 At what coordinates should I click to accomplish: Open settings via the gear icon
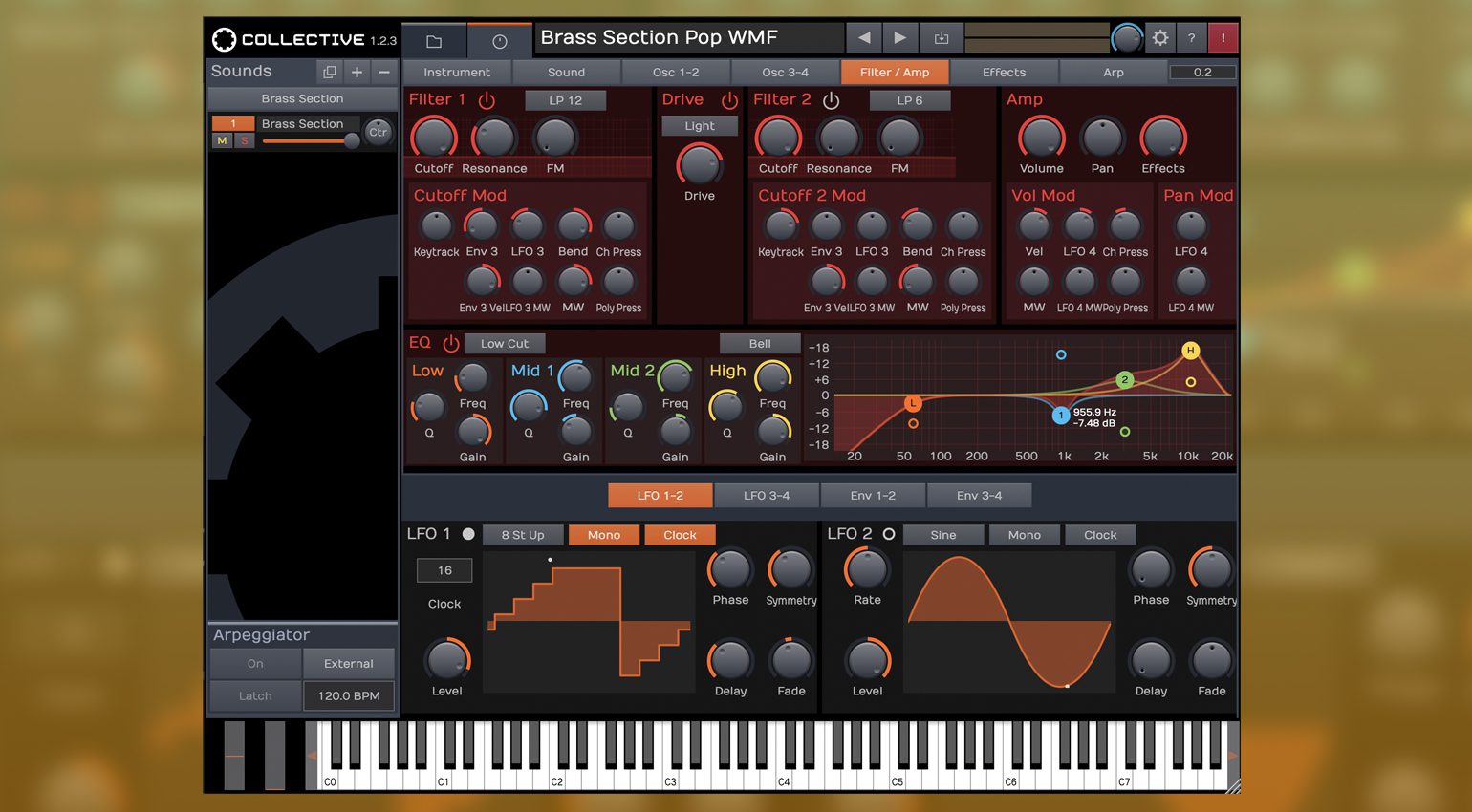click(1160, 38)
